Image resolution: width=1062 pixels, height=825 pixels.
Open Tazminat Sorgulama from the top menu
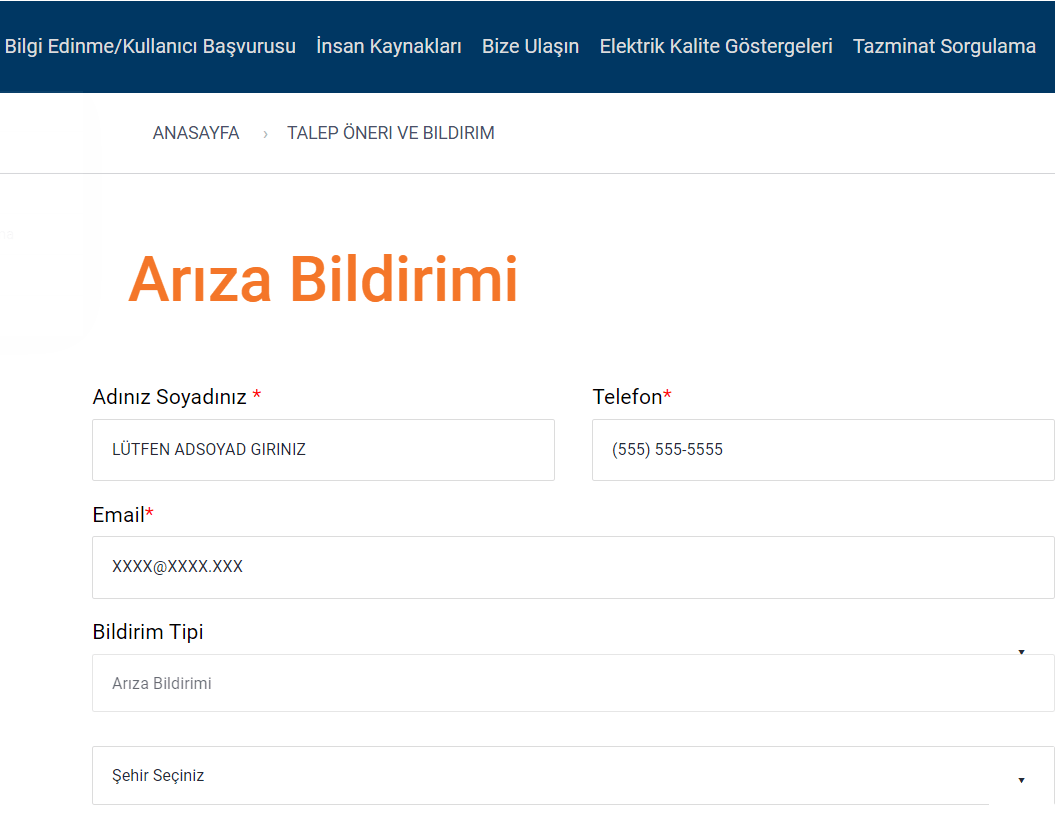(944, 46)
